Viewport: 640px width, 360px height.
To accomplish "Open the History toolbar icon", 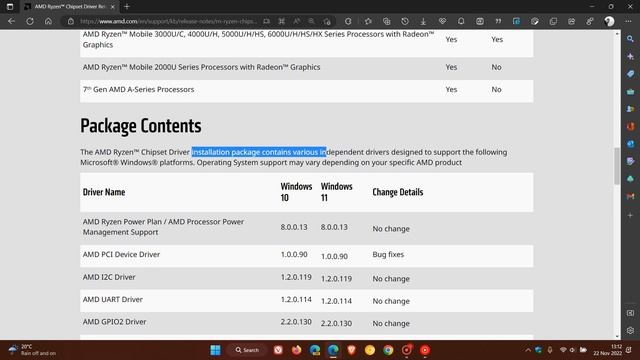I will click(x=405, y=21).
